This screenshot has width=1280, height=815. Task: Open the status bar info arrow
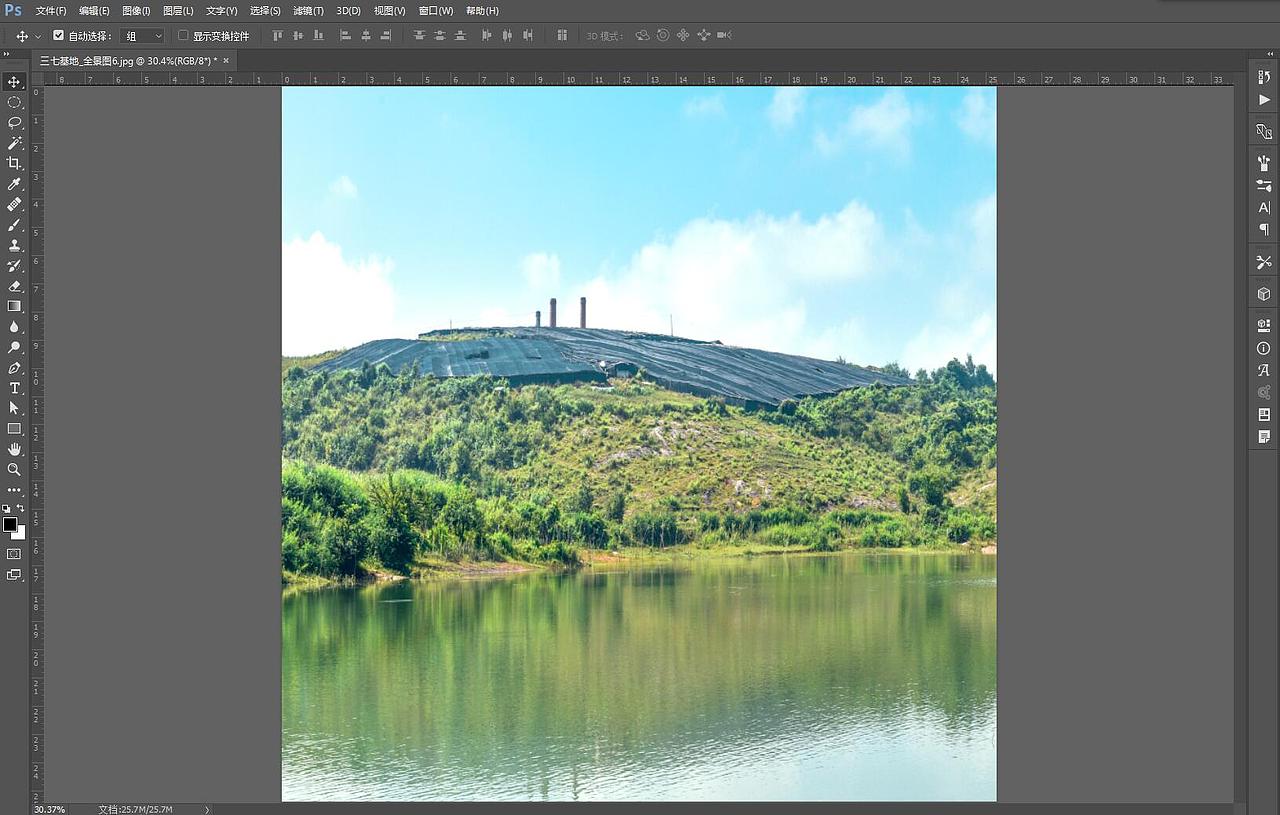(x=207, y=809)
